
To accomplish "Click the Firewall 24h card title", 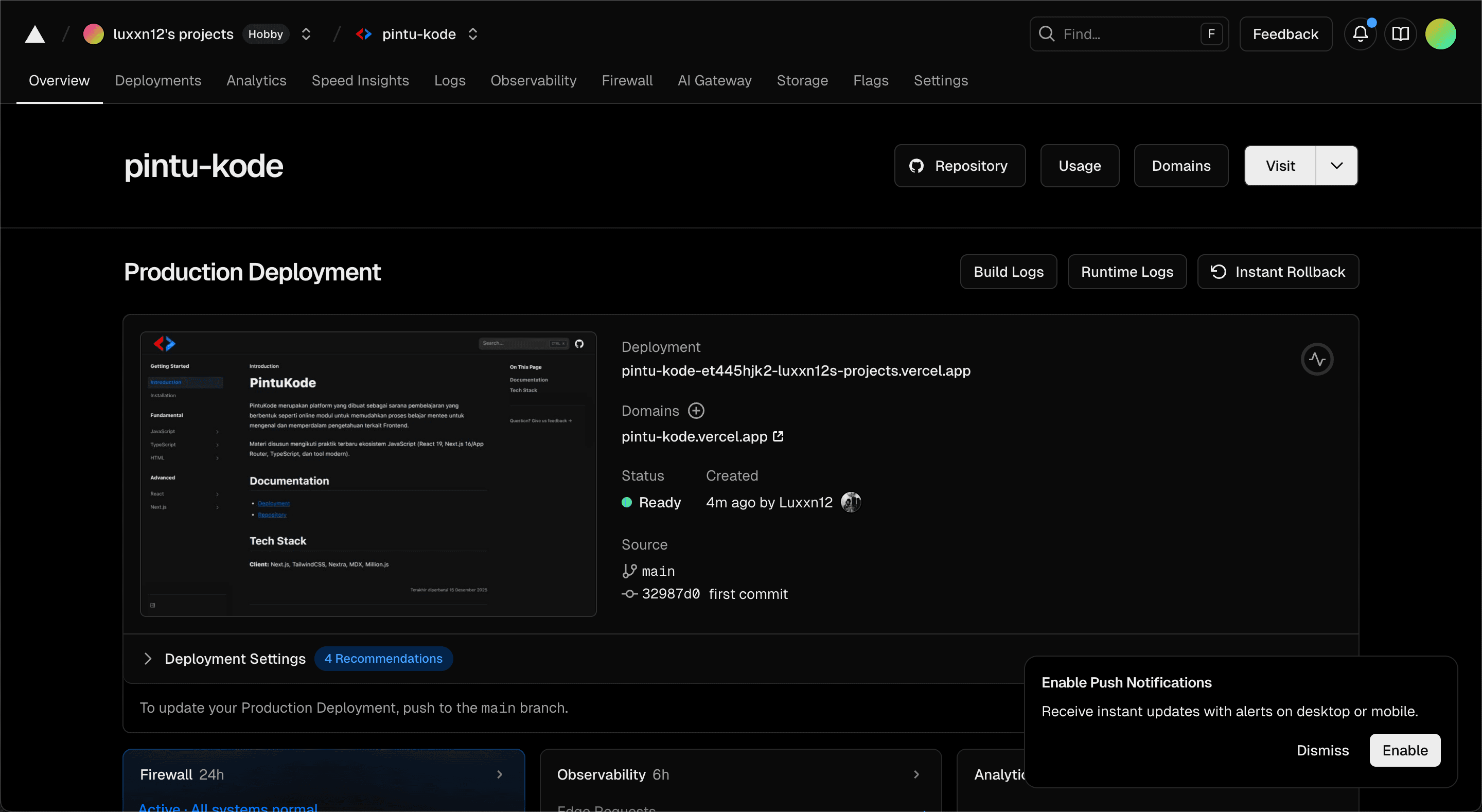I will pos(182,774).
